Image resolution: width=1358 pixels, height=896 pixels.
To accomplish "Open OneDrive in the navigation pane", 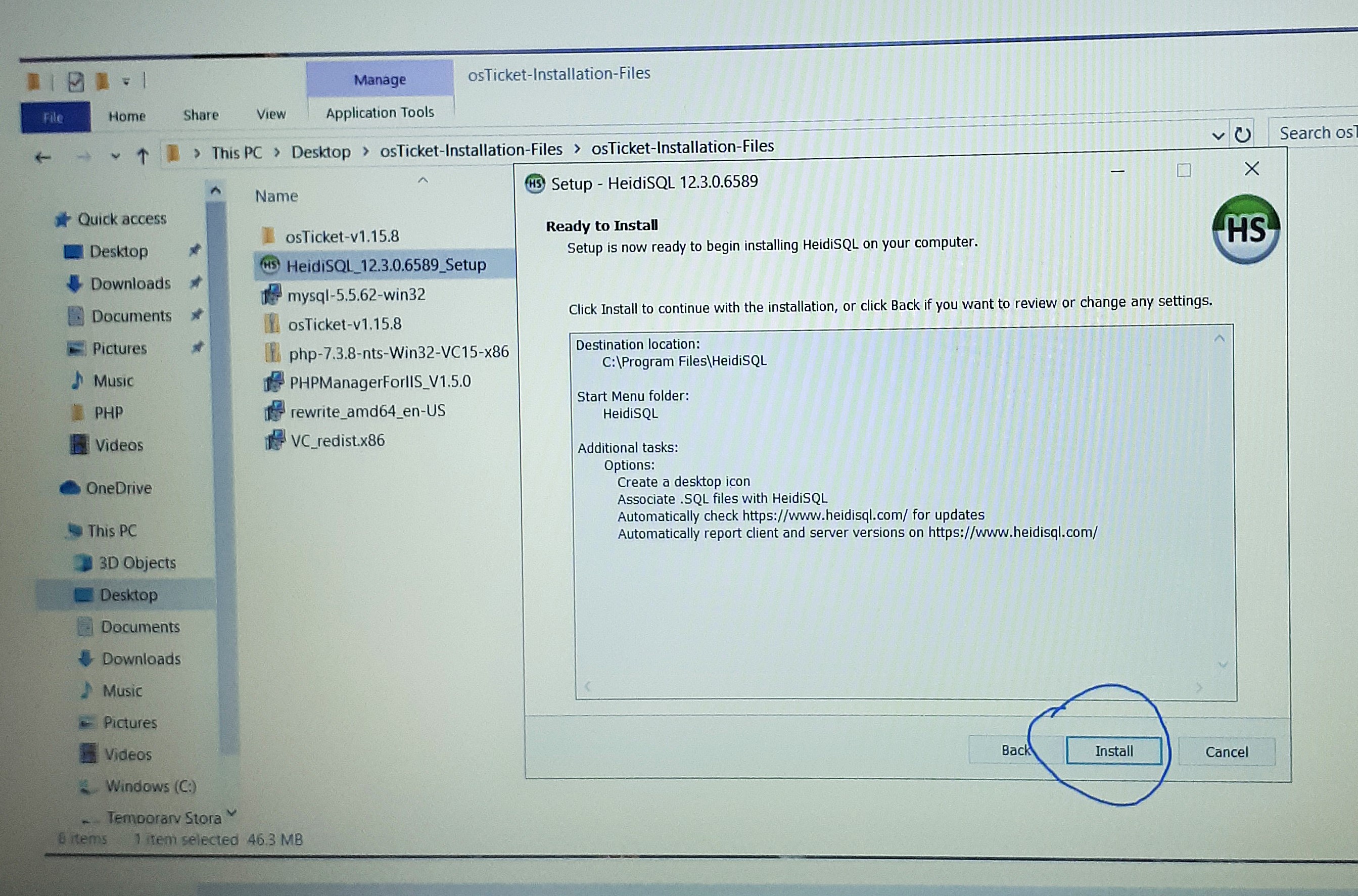I will [x=118, y=488].
